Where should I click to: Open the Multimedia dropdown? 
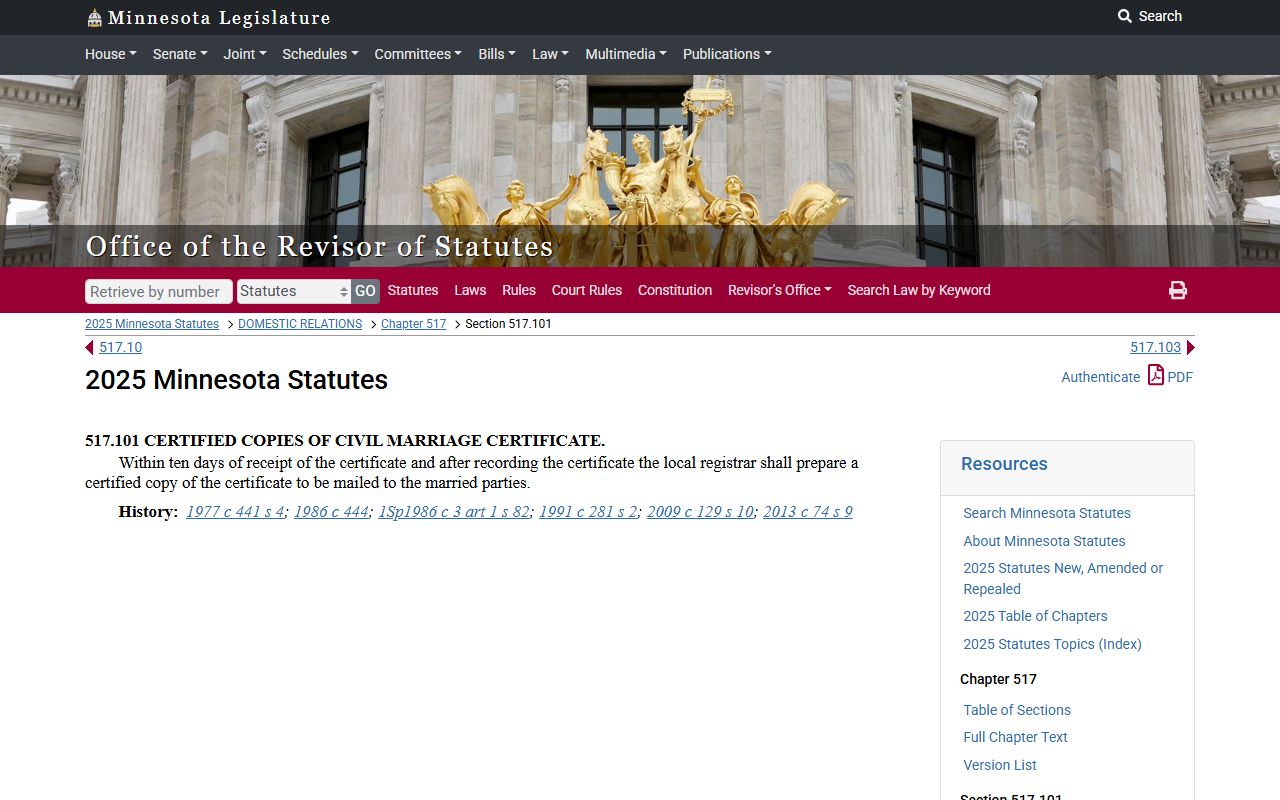click(626, 54)
